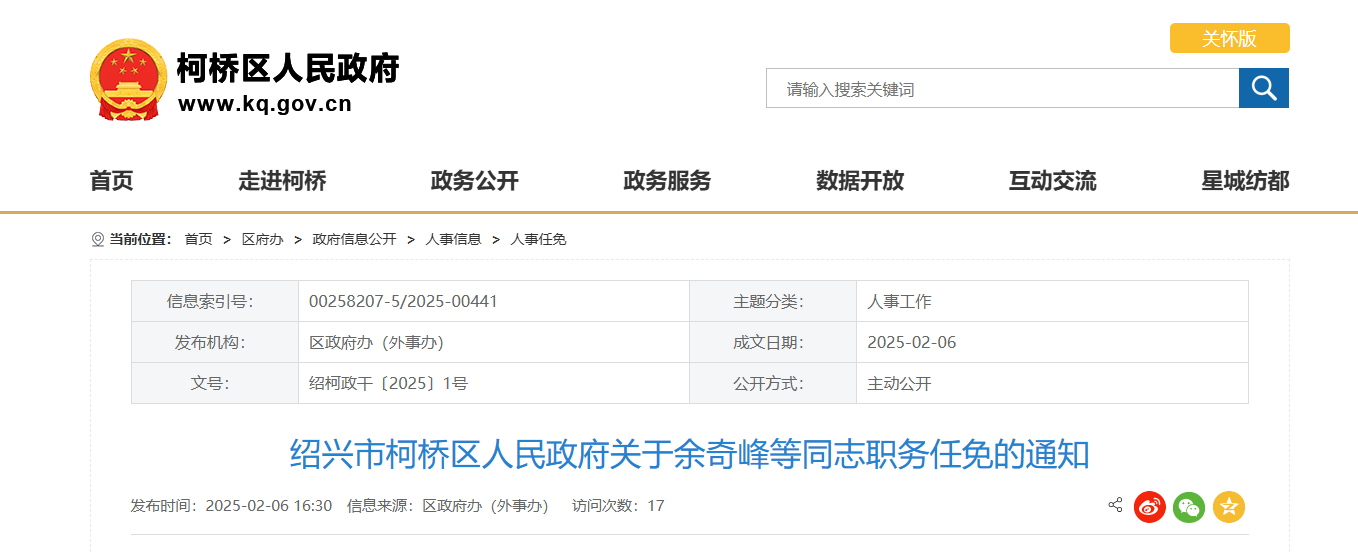Click the 信息来源 source text
The image size is (1358, 553).
[447, 506]
